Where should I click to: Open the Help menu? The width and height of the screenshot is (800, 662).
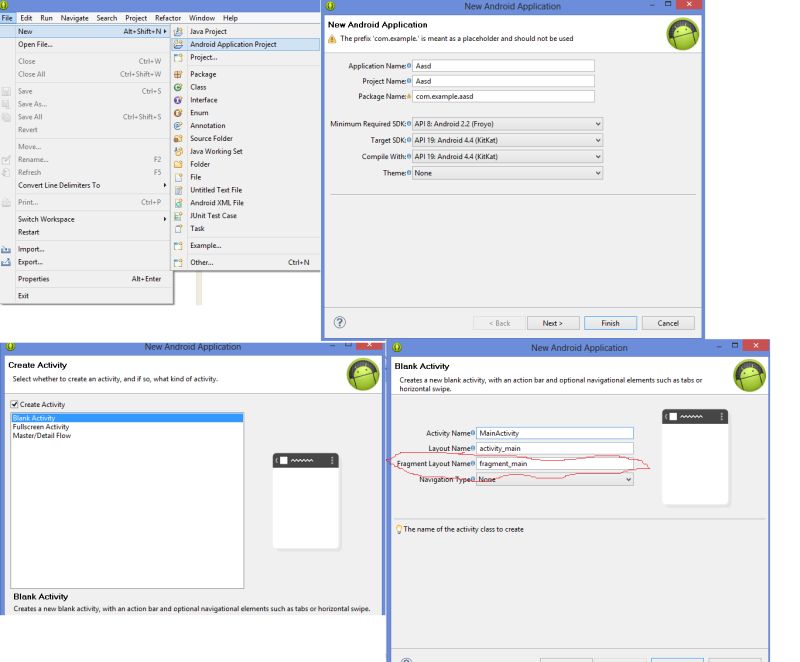coord(230,18)
